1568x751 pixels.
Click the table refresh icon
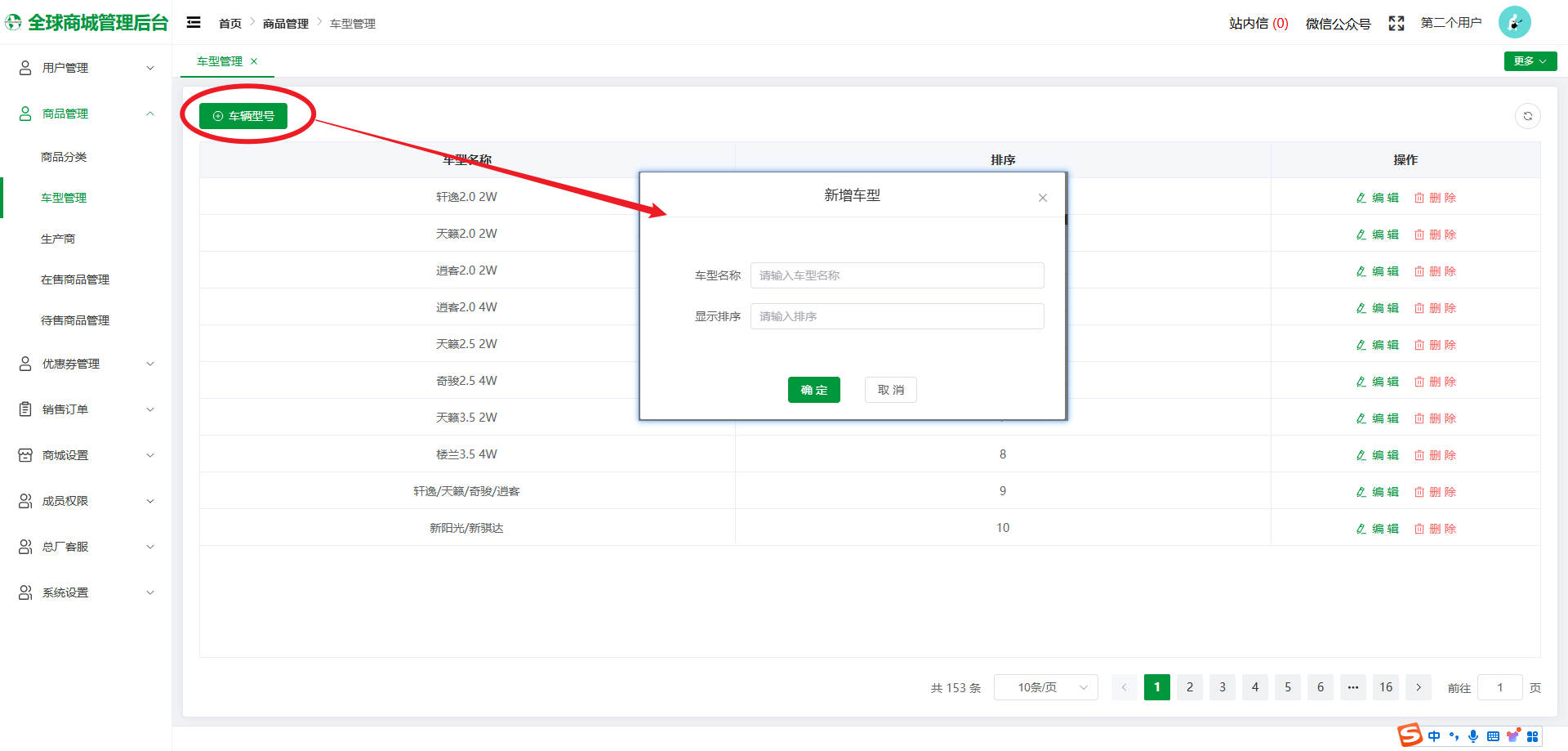pyautogui.click(x=1529, y=116)
